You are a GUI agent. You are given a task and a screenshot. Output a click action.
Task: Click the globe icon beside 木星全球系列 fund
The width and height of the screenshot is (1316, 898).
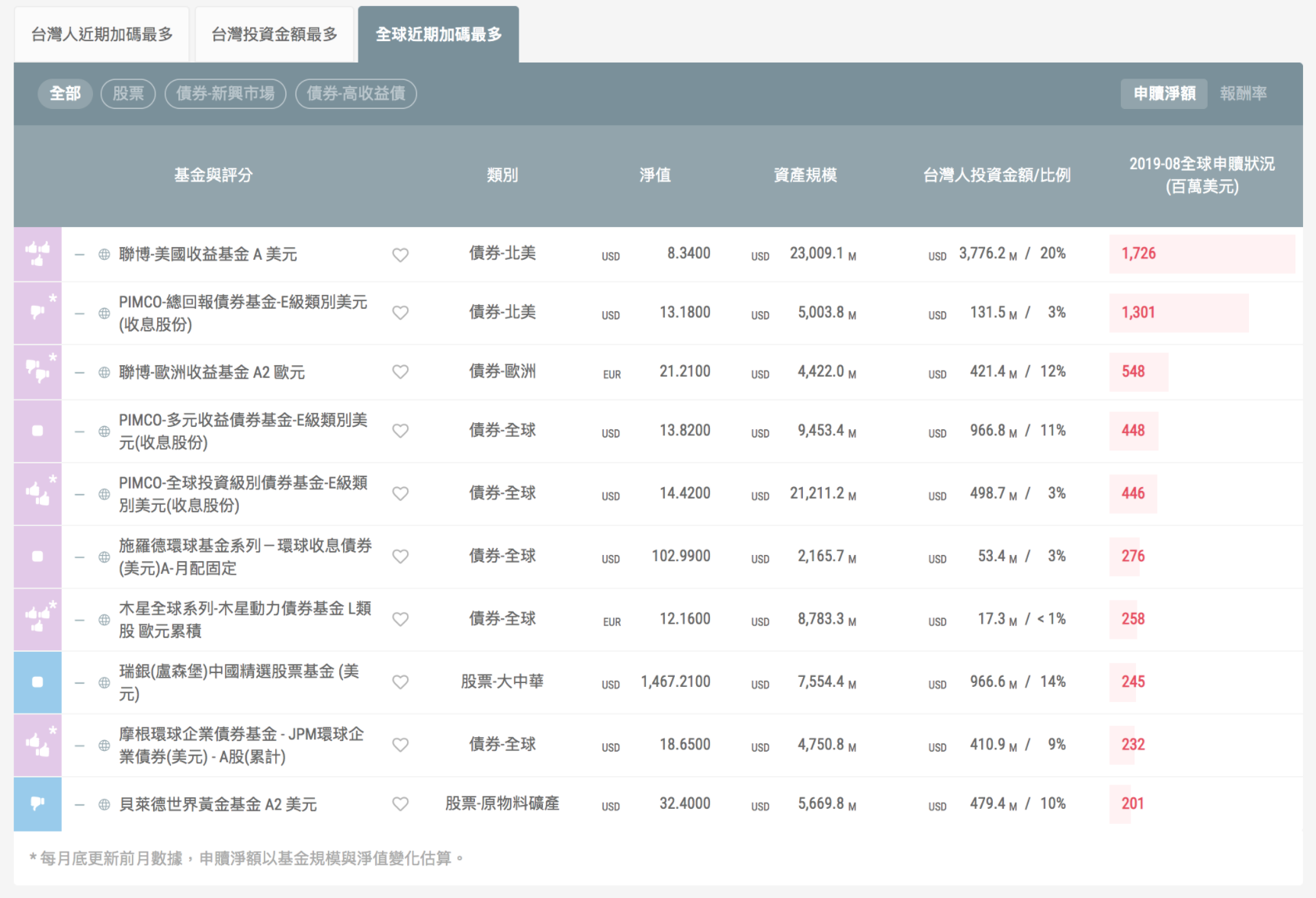(x=104, y=619)
